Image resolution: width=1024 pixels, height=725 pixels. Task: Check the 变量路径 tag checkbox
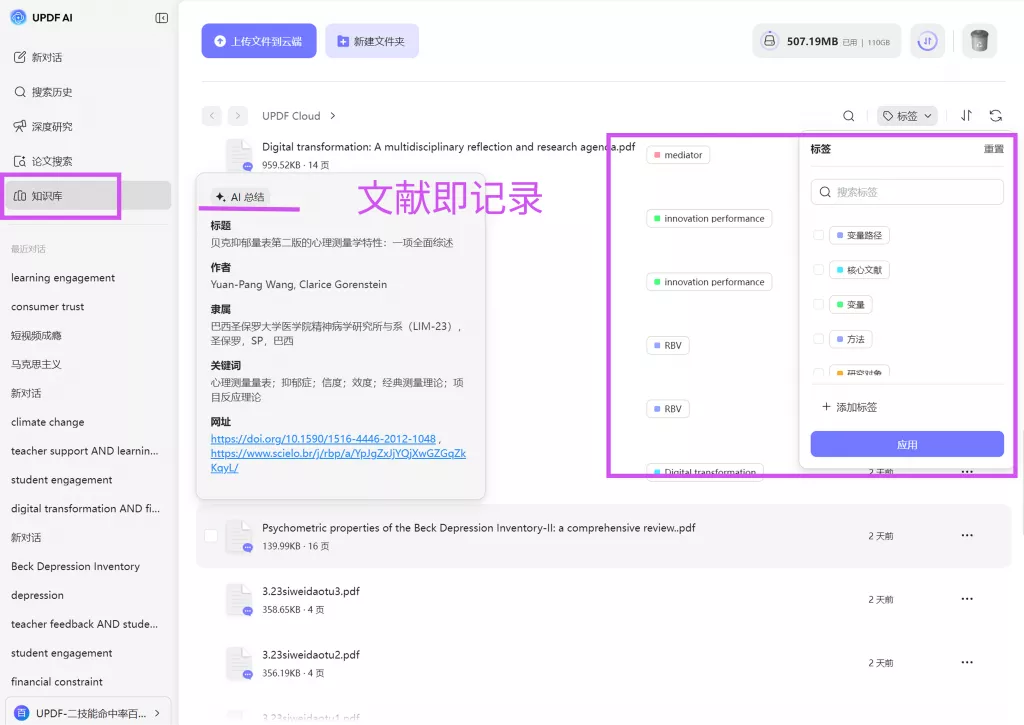click(x=819, y=236)
